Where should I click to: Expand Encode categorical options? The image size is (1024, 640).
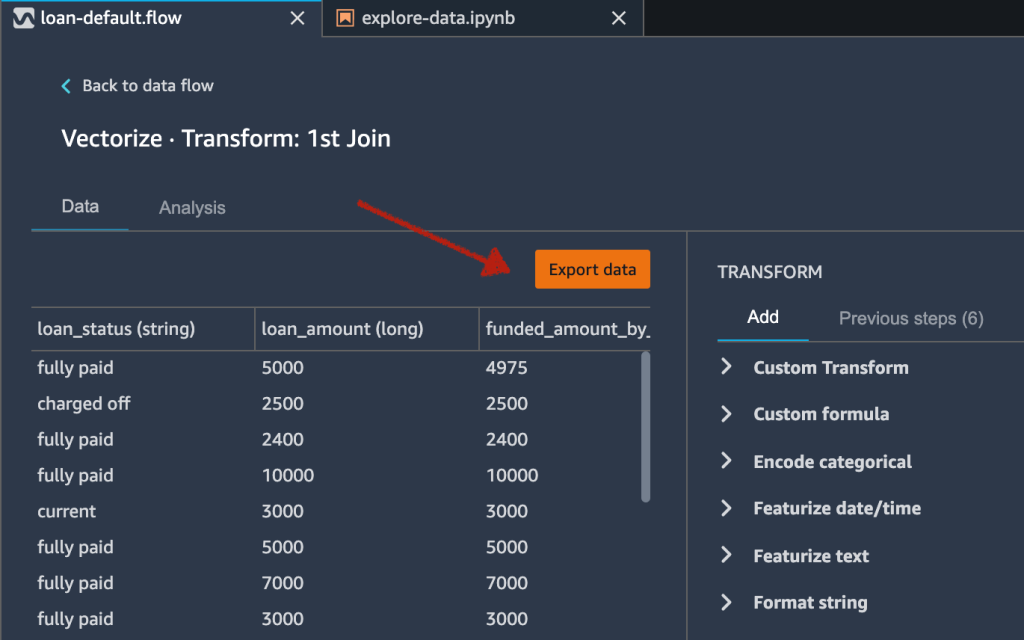(831, 462)
